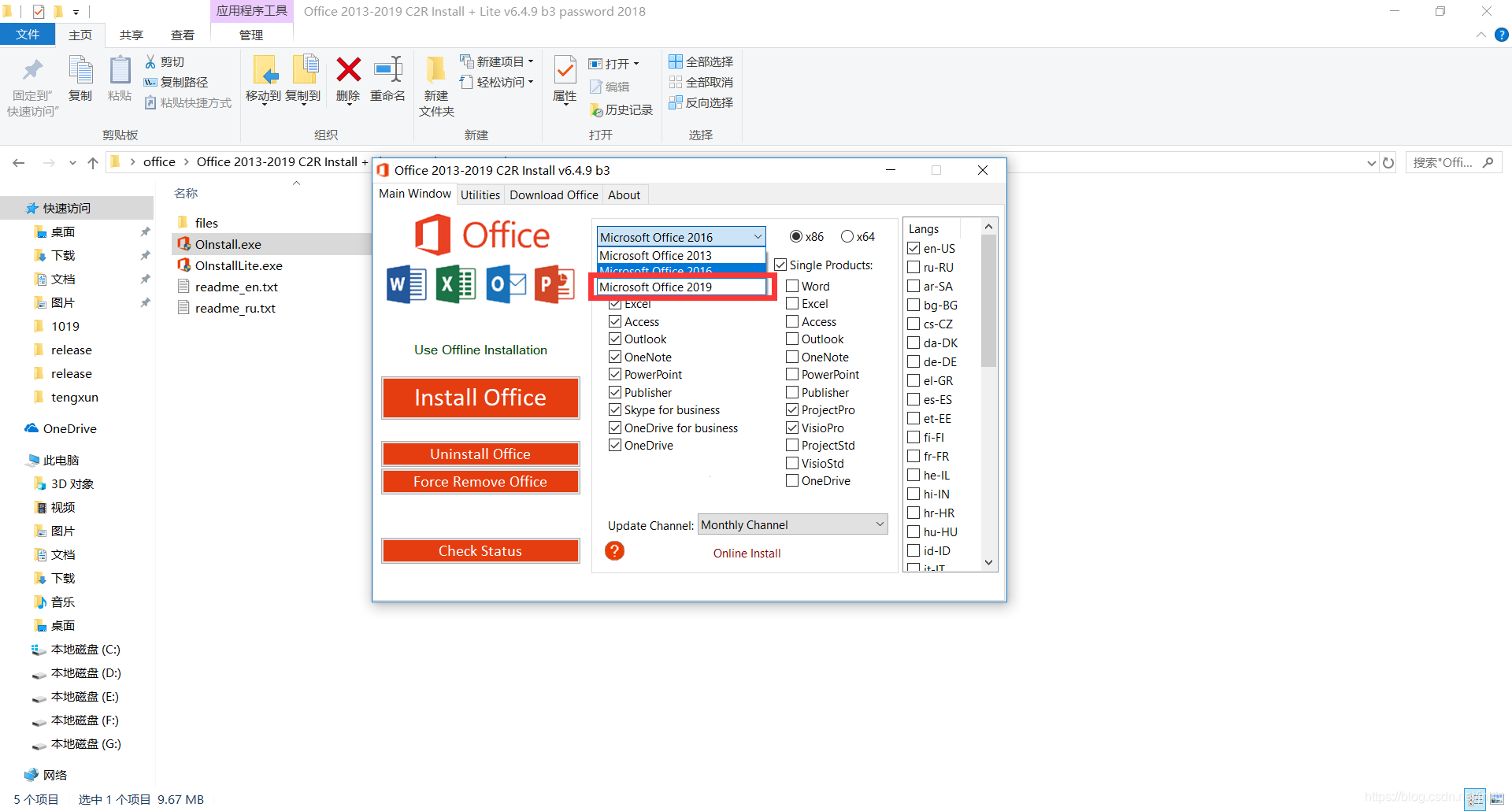Uncheck the ProjectPro single product
Image resolution: width=1512 pixels, height=811 pixels.
point(792,409)
